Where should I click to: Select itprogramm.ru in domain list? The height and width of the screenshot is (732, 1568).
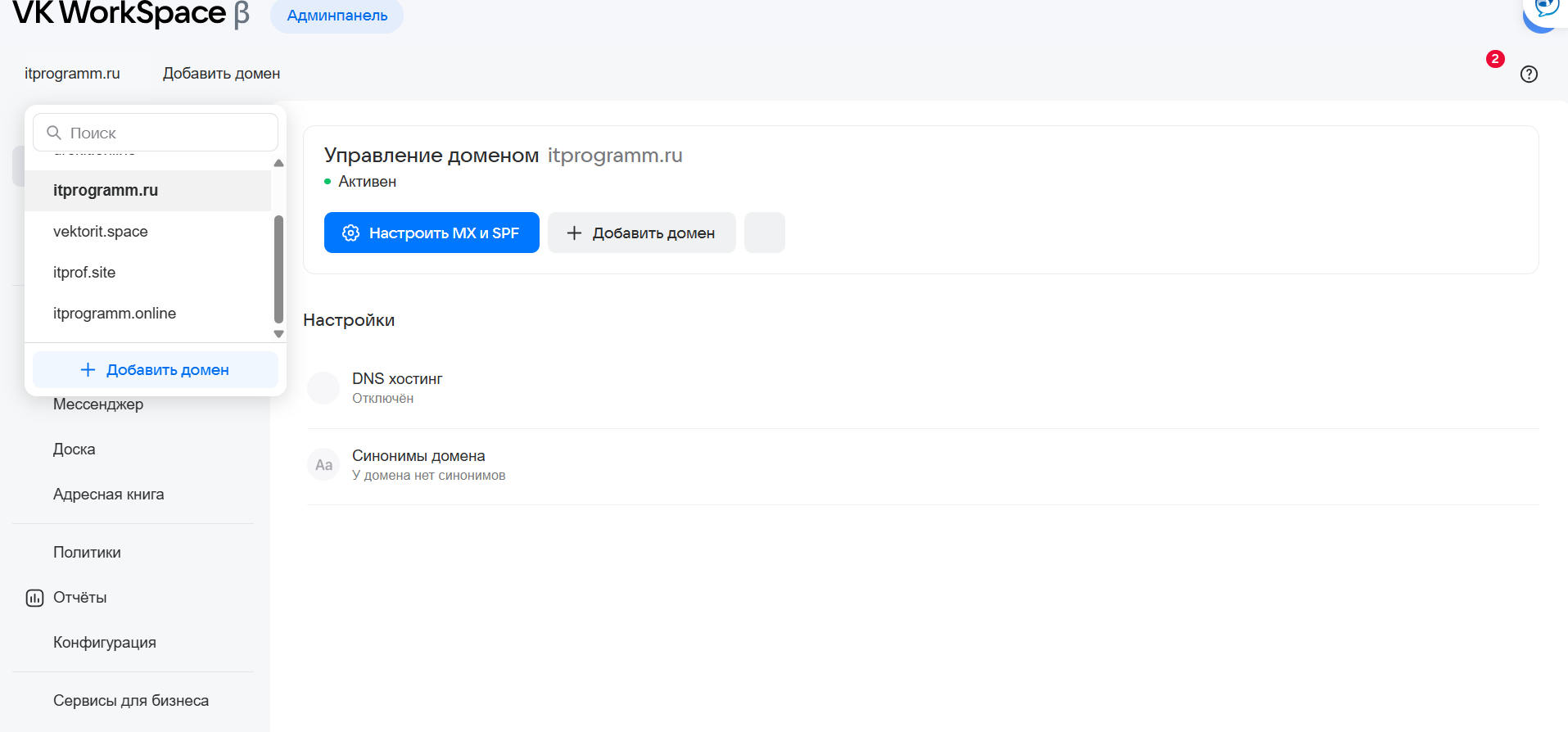pyautogui.click(x=148, y=191)
